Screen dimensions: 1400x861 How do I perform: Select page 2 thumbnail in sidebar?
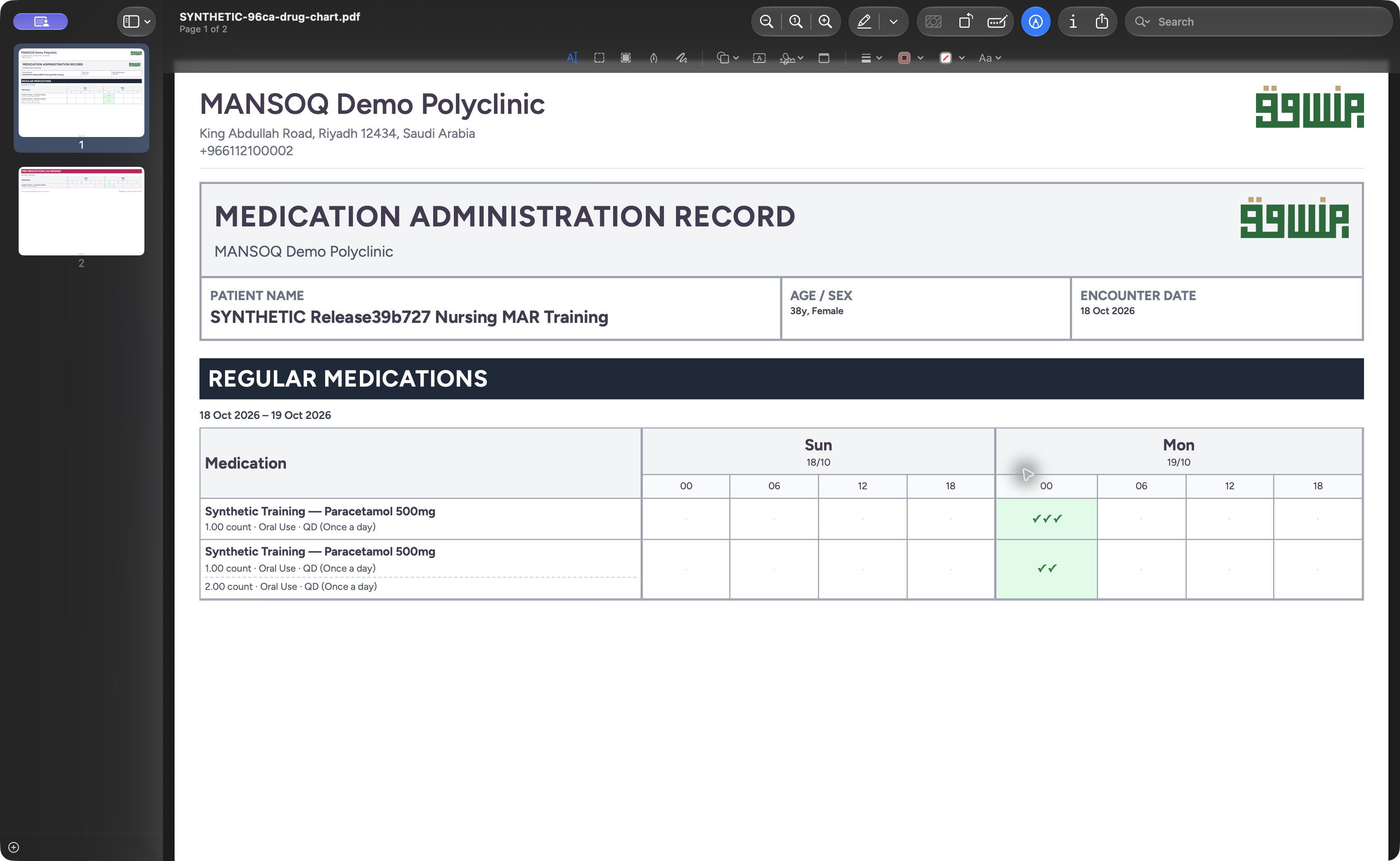[x=82, y=211]
